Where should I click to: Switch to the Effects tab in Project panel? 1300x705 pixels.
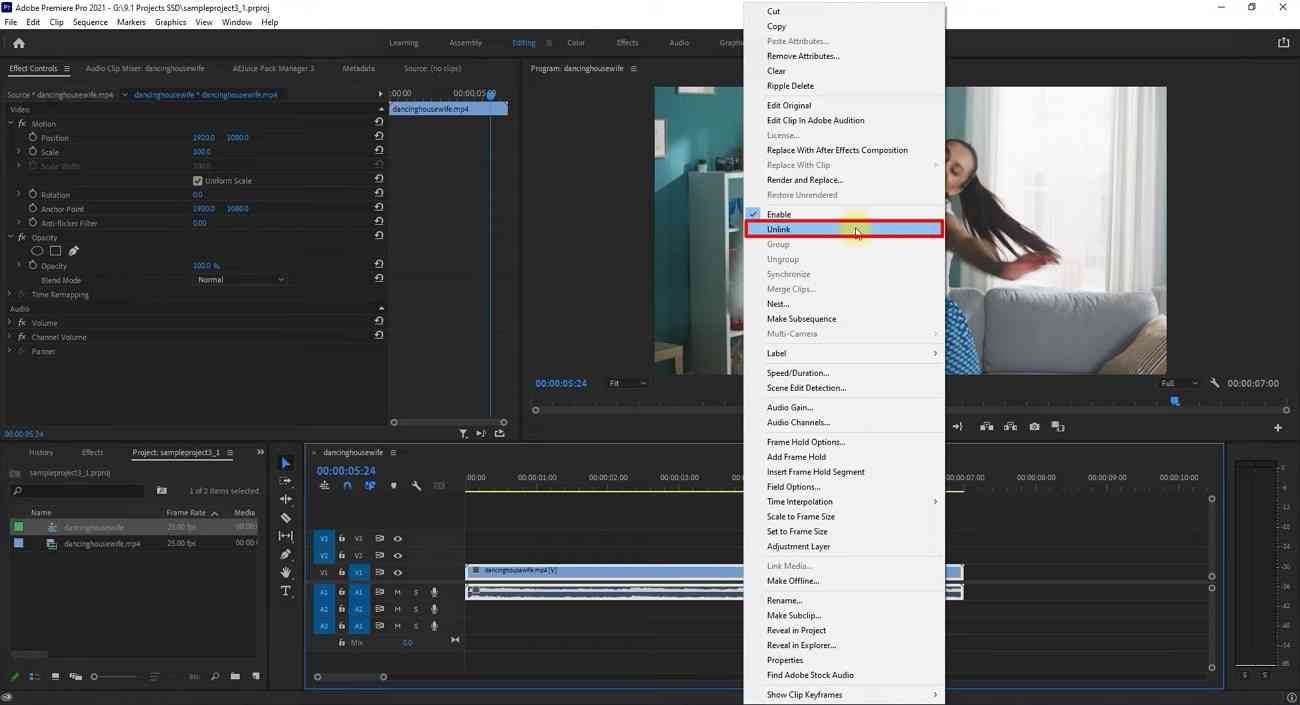92,452
